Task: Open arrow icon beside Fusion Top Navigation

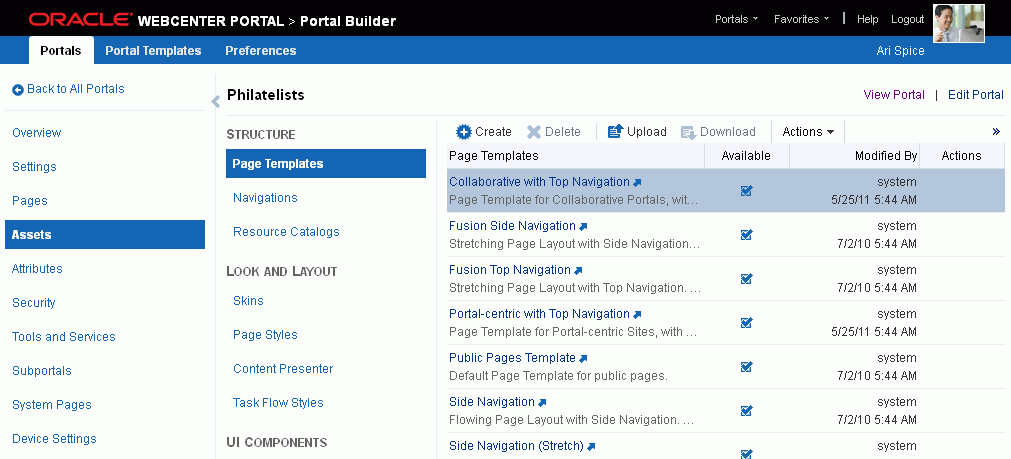Action: pyautogui.click(x=578, y=271)
